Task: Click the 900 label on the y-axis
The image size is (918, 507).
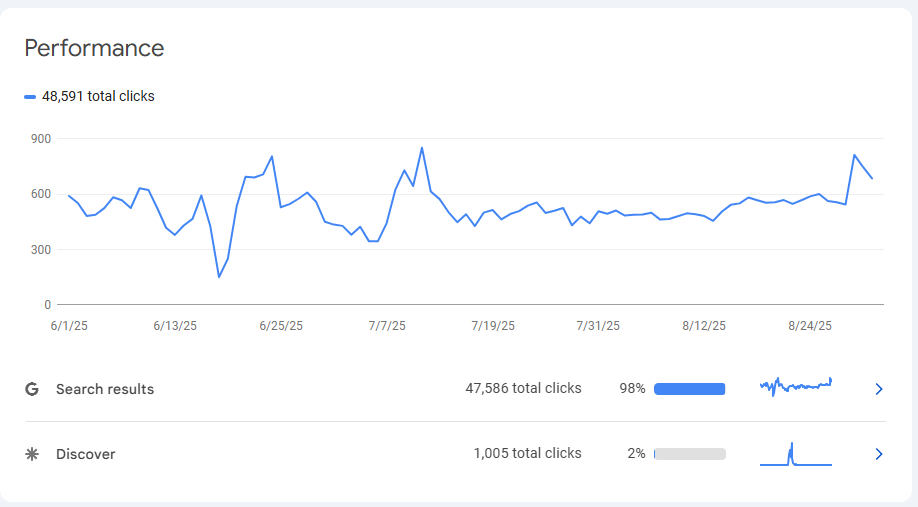Action: [x=40, y=139]
